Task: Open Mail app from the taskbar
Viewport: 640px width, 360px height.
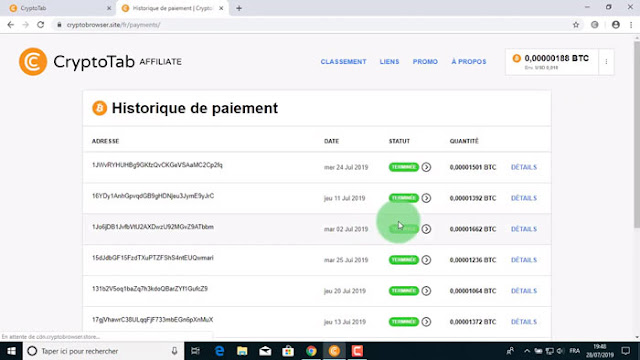Action: tap(265, 351)
